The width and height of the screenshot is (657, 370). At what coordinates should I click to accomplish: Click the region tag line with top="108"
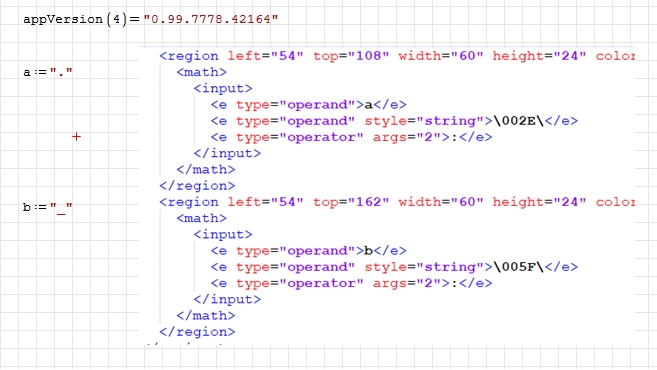point(397,56)
